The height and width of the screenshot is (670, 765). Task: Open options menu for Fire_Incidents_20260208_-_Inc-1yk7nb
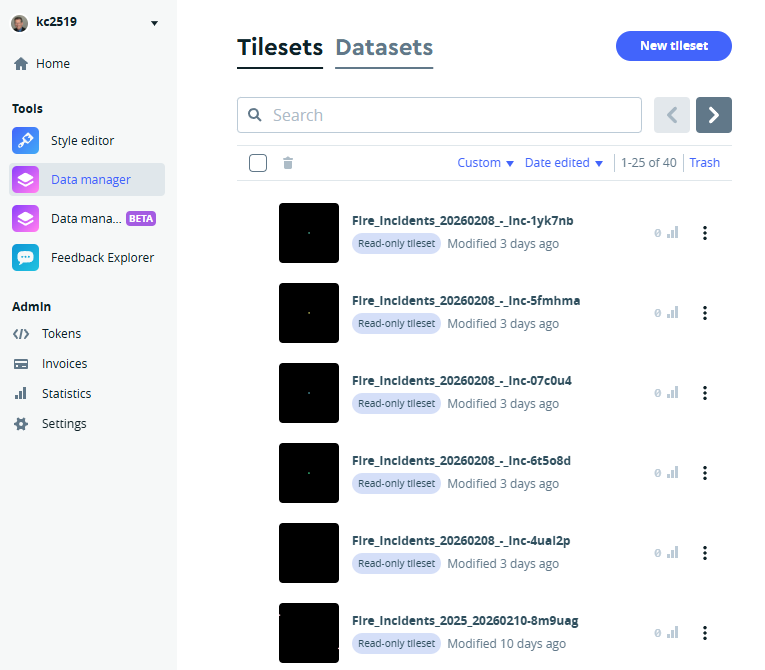coord(705,233)
